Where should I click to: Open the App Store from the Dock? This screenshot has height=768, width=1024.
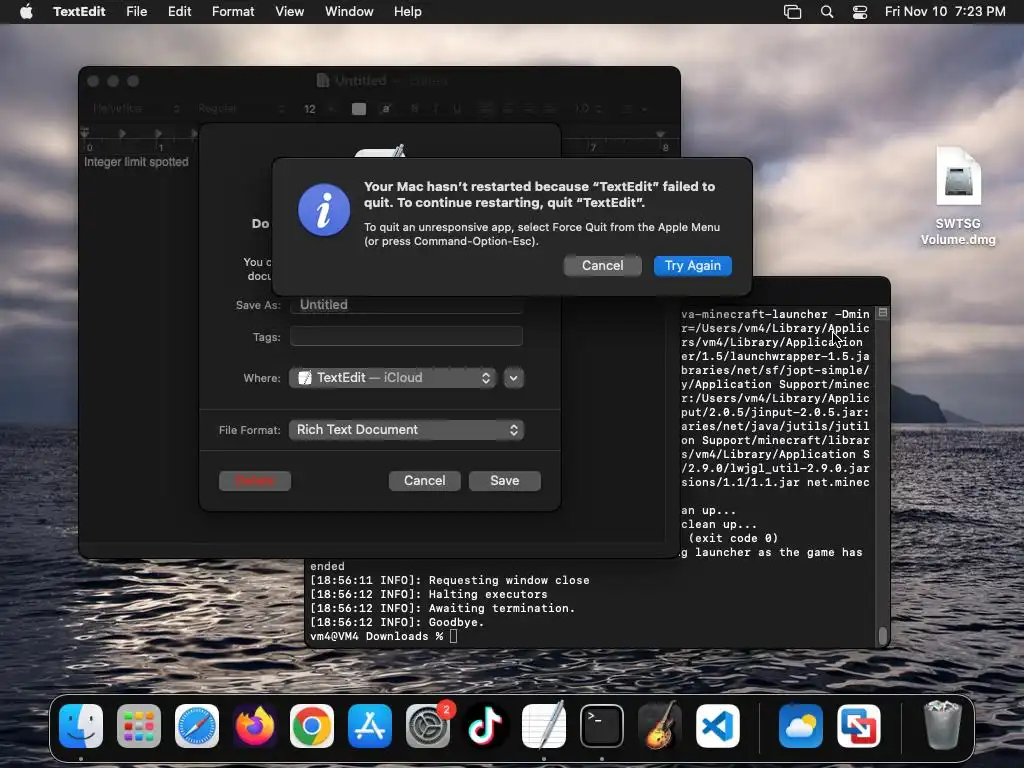[x=370, y=726]
